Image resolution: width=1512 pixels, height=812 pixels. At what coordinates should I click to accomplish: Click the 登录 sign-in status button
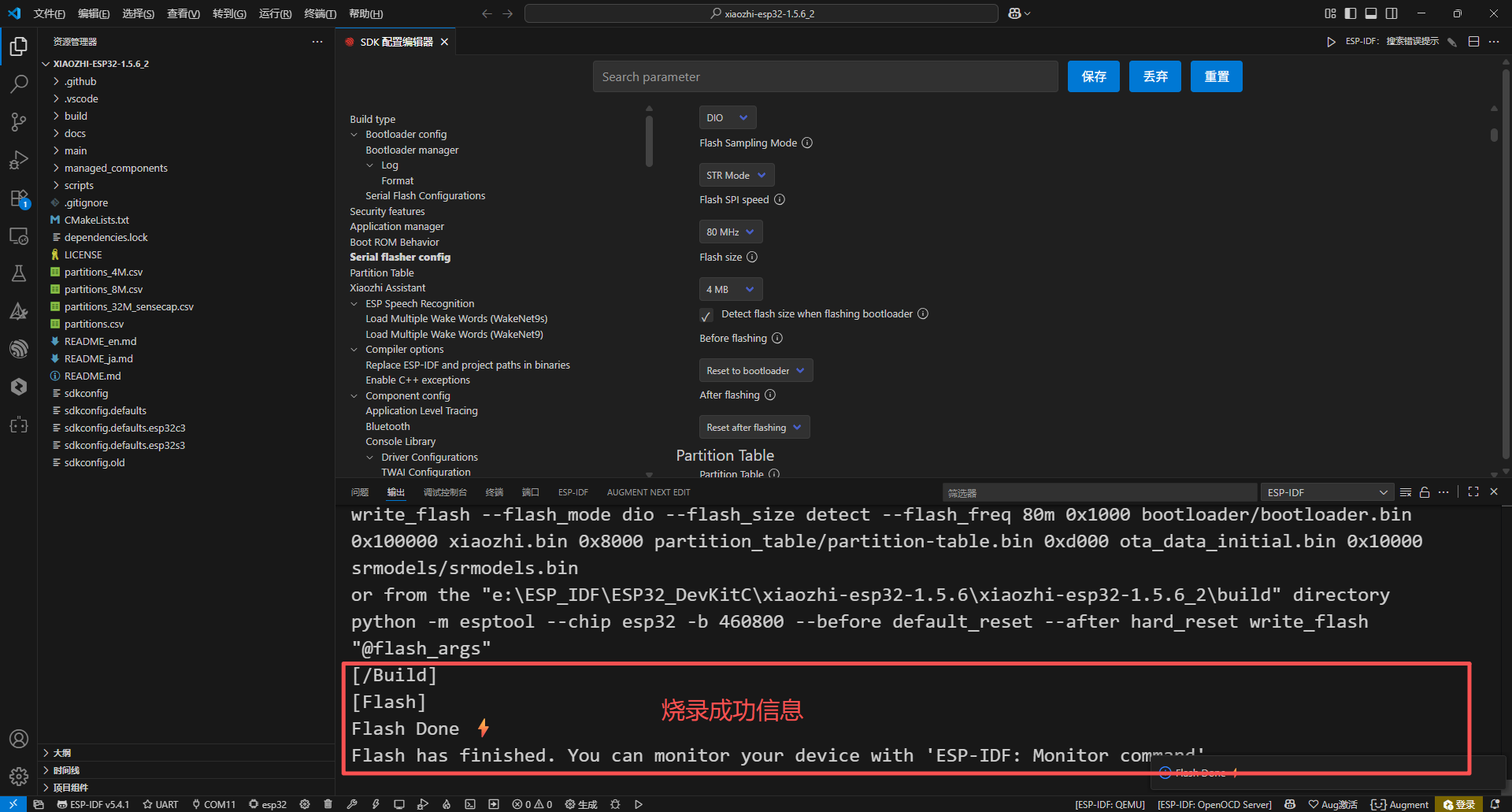(x=1459, y=804)
